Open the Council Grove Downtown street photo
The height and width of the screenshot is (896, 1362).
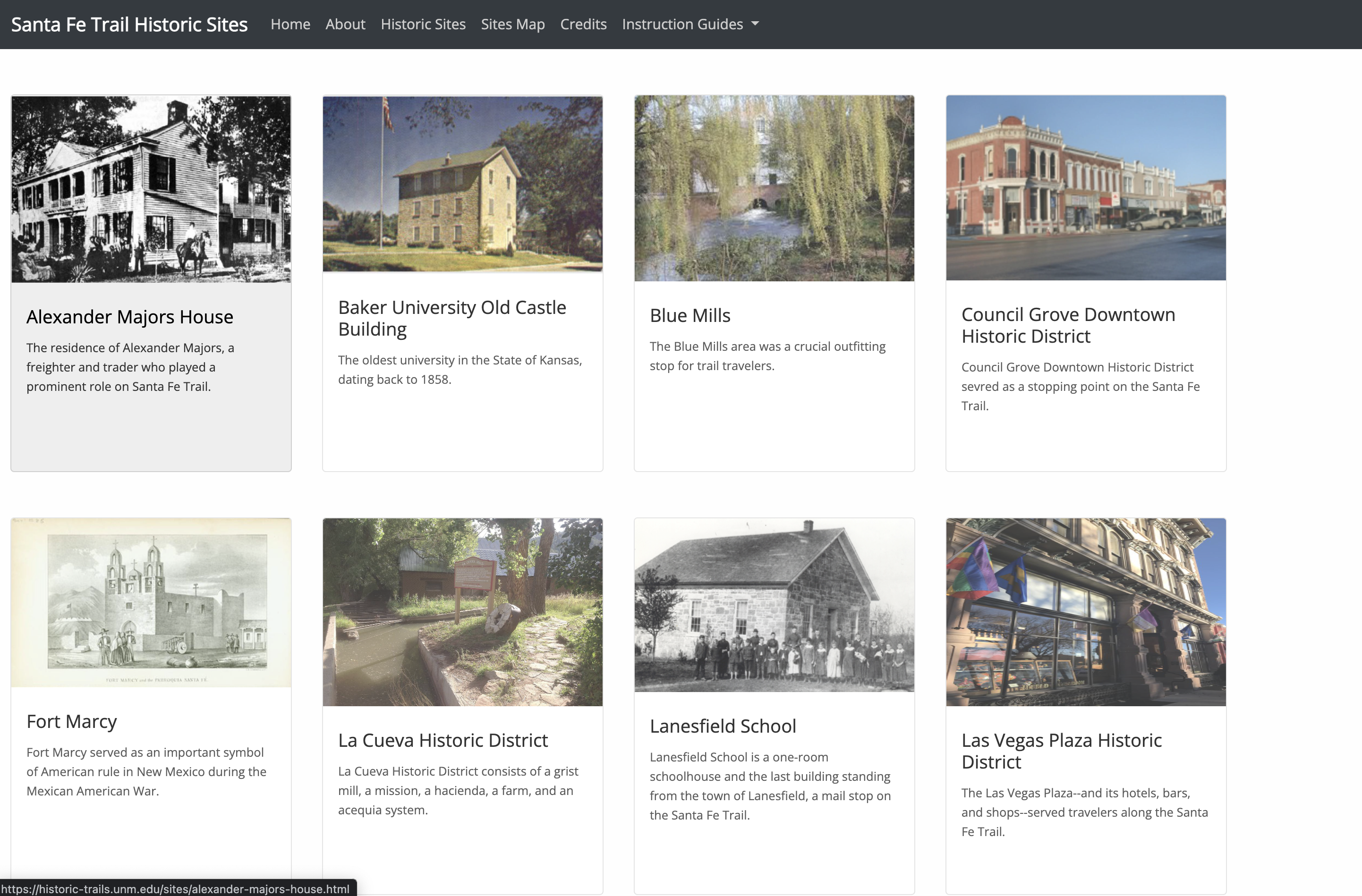(1086, 188)
